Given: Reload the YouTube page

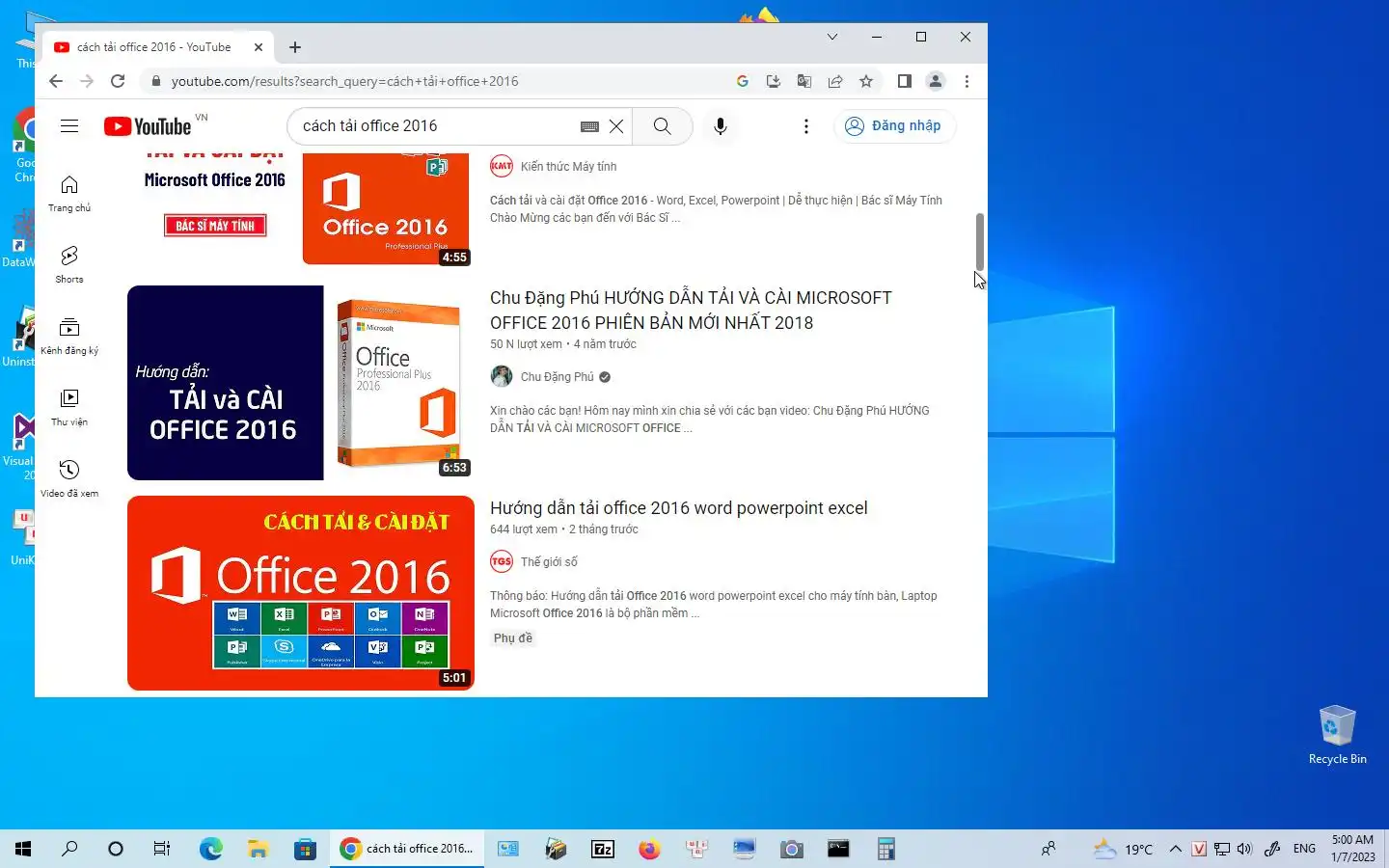Looking at the screenshot, I should (118, 81).
